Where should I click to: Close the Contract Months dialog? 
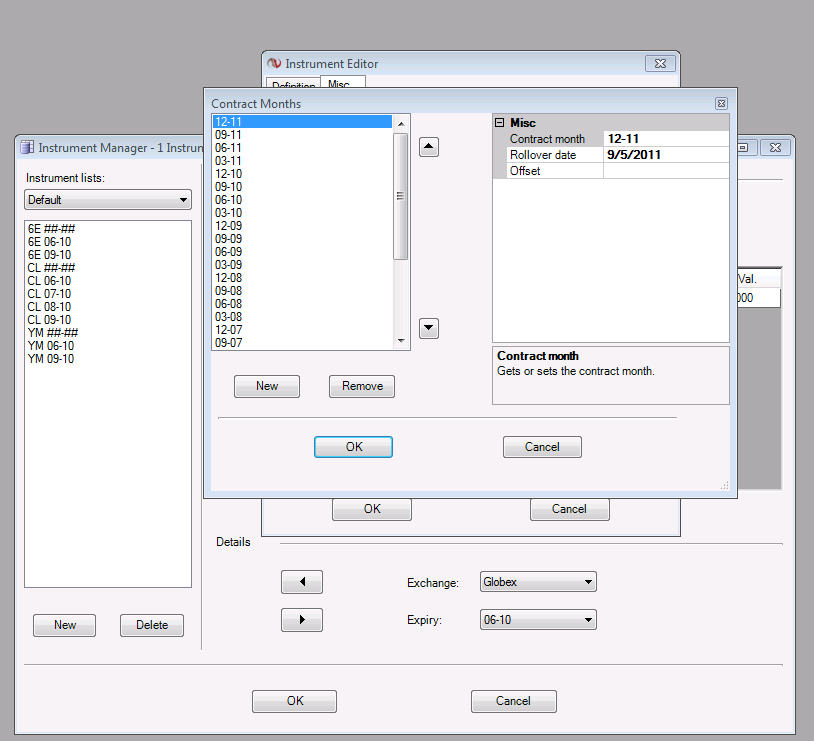coord(721,103)
